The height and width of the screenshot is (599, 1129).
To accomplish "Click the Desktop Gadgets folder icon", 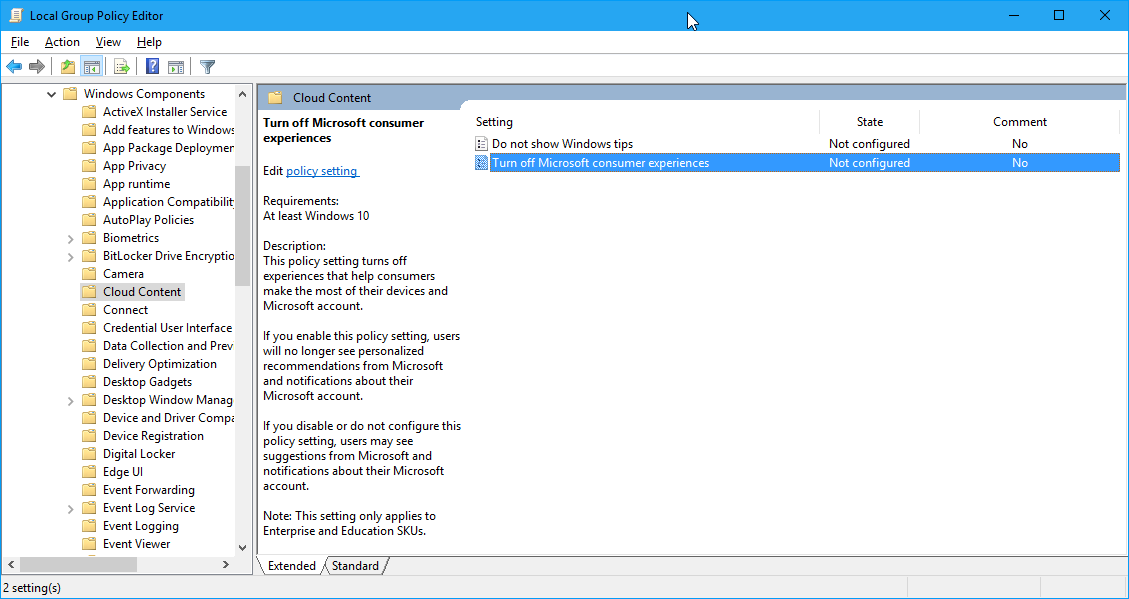I will [x=89, y=382].
